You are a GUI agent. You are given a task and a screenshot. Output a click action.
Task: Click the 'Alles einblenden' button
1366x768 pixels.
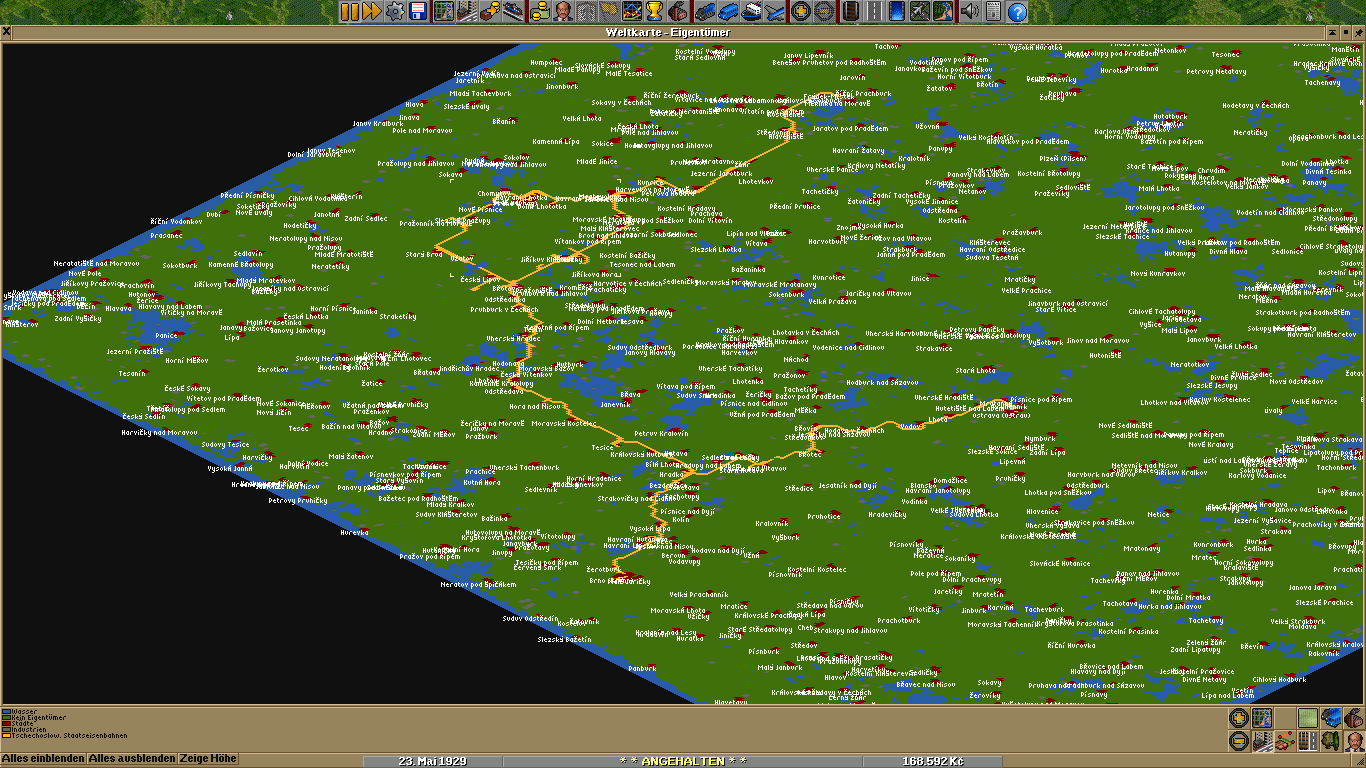(43, 759)
